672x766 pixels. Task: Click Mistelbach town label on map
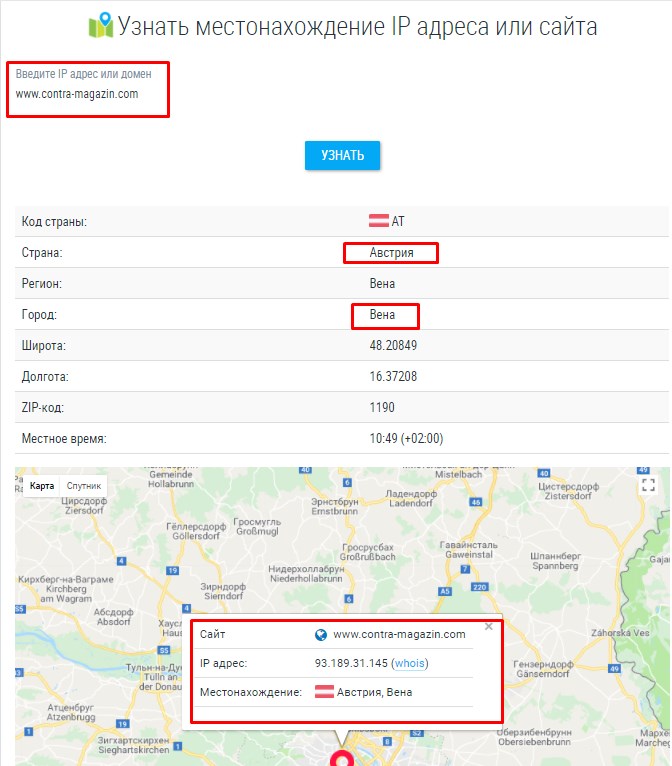click(x=458, y=474)
